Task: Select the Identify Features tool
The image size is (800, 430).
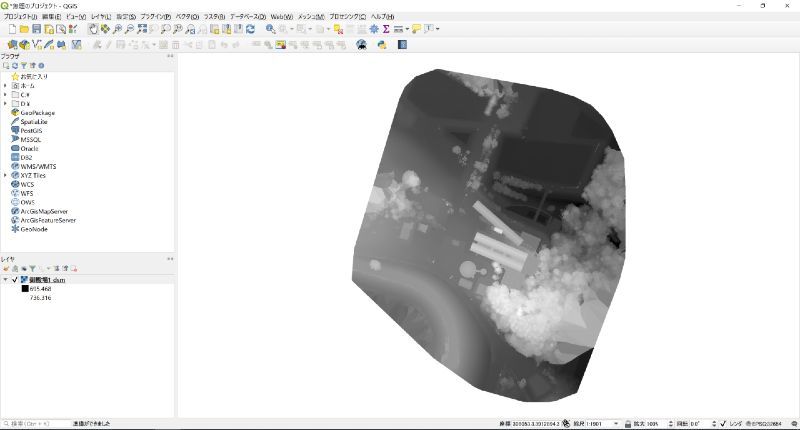Action: coord(271,30)
